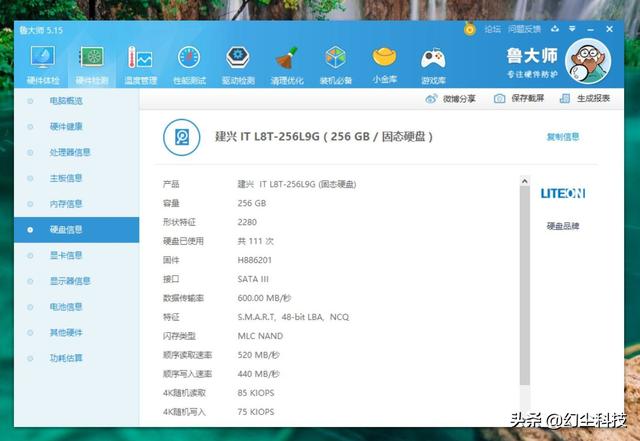
Task: Click 保存截屏 to save screenshot
Action: tap(519, 99)
